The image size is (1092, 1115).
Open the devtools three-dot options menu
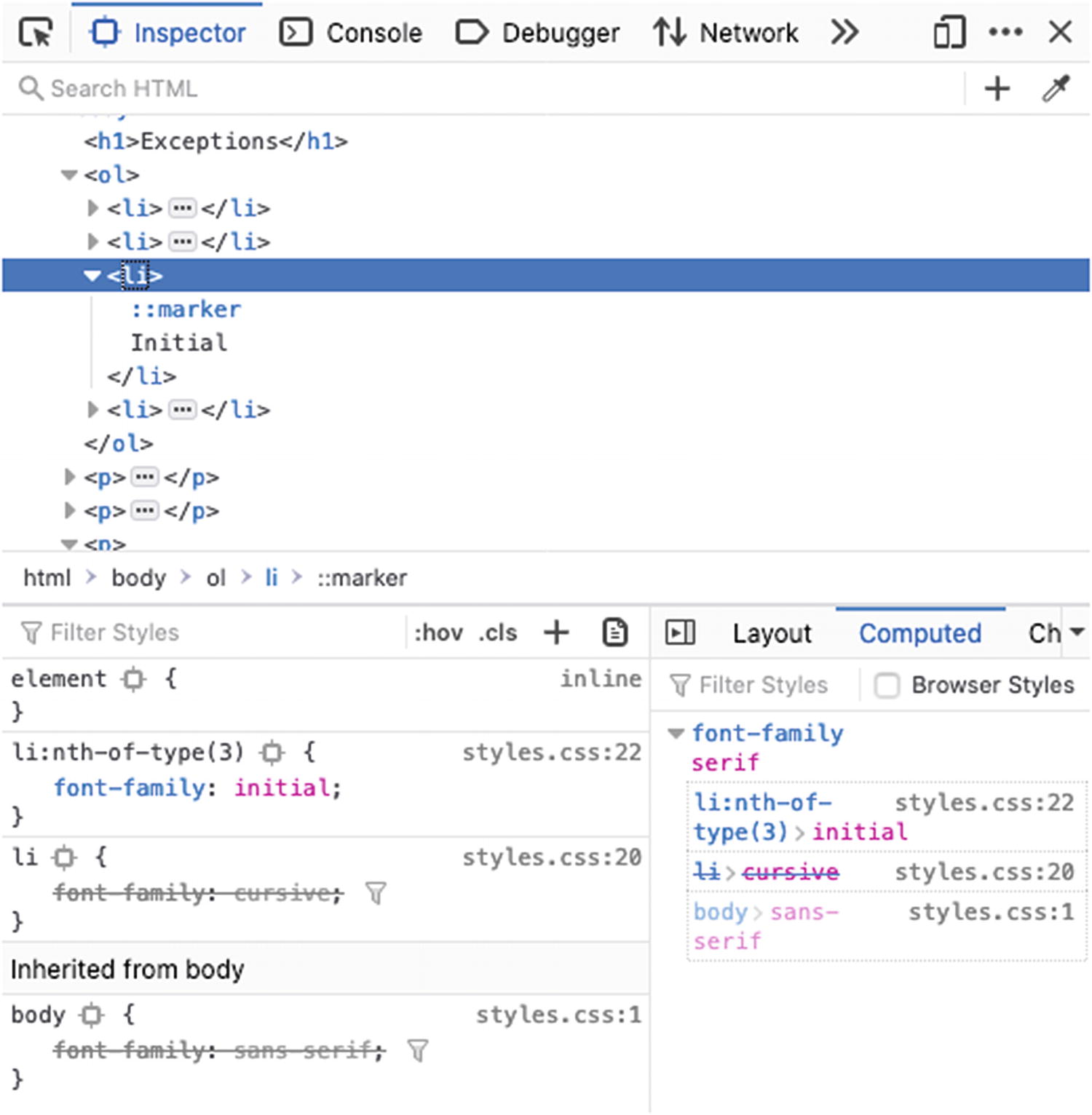coord(1005,32)
